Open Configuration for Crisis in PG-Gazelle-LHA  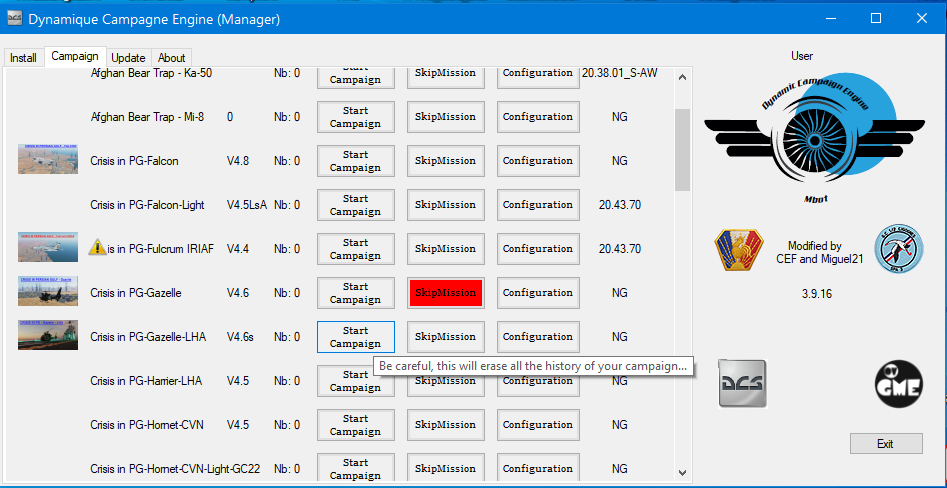tap(538, 337)
